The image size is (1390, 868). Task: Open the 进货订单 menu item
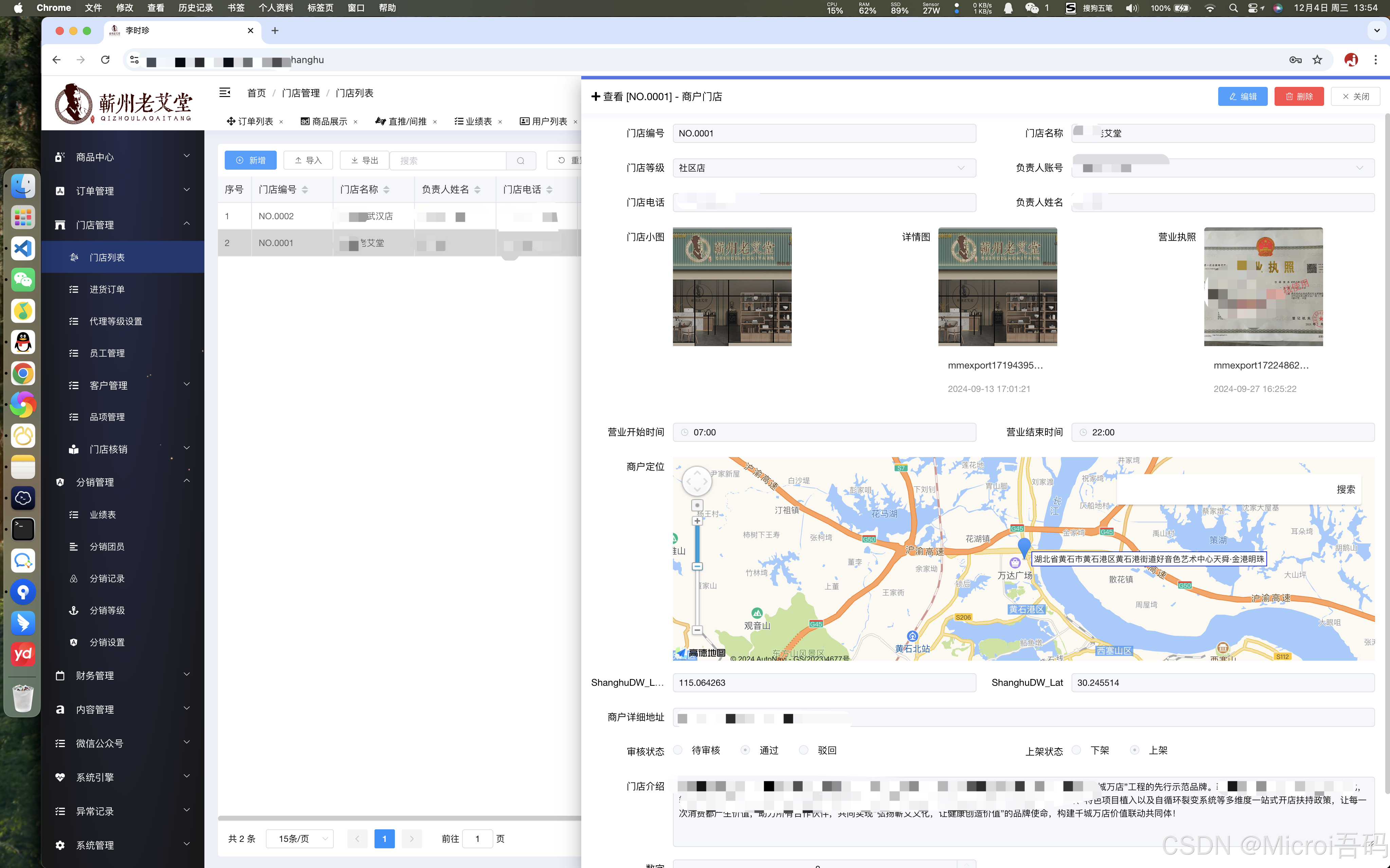[x=107, y=289]
